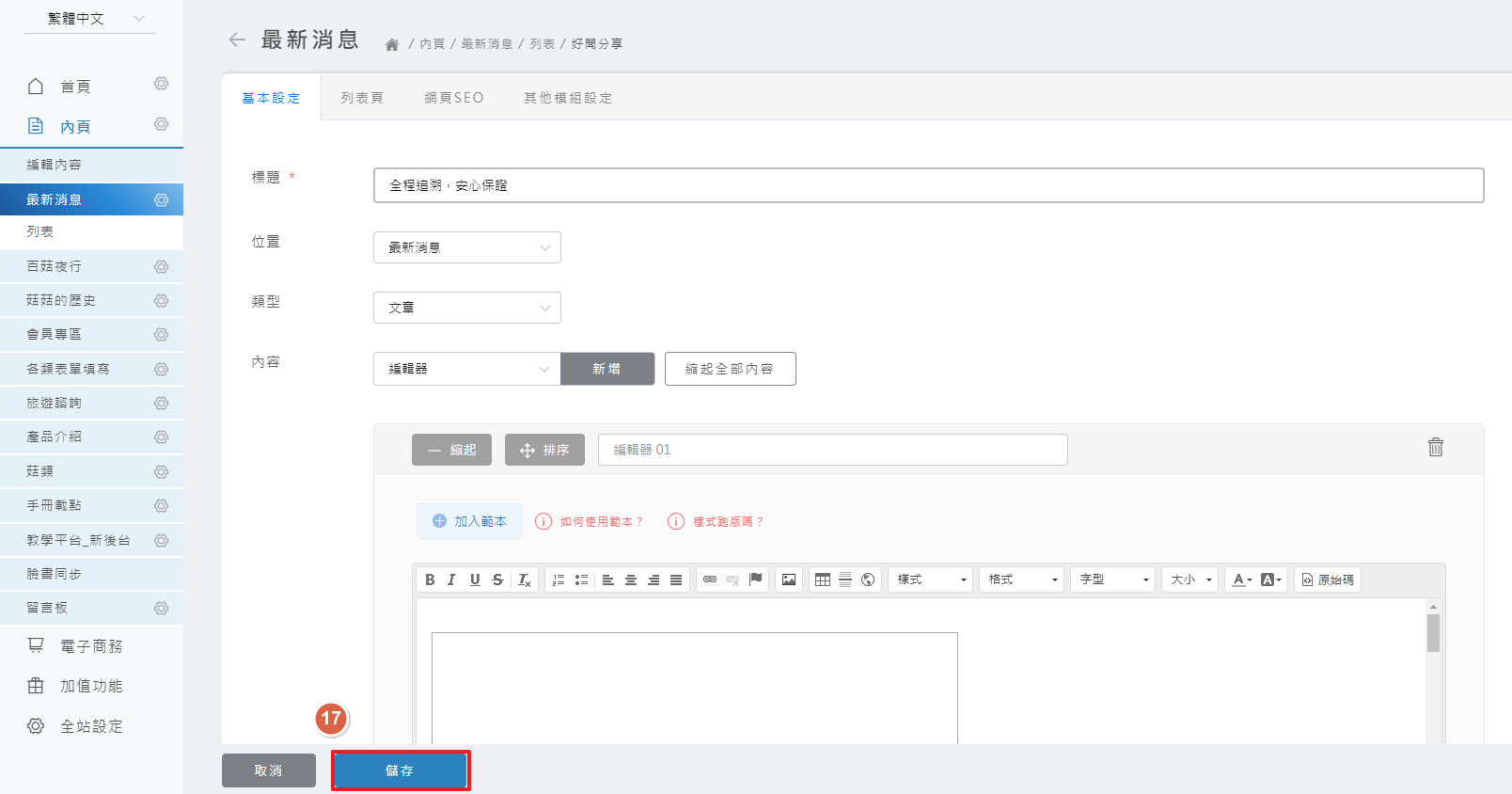Click the 標題 title input field

[928, 185]
